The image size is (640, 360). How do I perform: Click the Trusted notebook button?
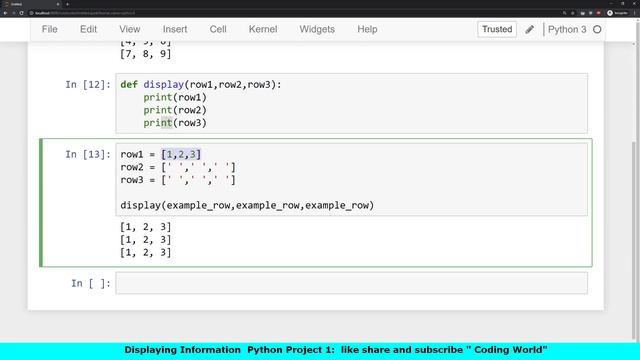click(x=497, y=29)
